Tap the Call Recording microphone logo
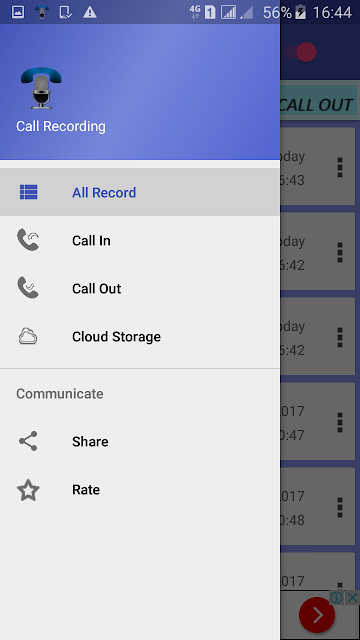This screenshot has width=360, height=640. point(41,88)
